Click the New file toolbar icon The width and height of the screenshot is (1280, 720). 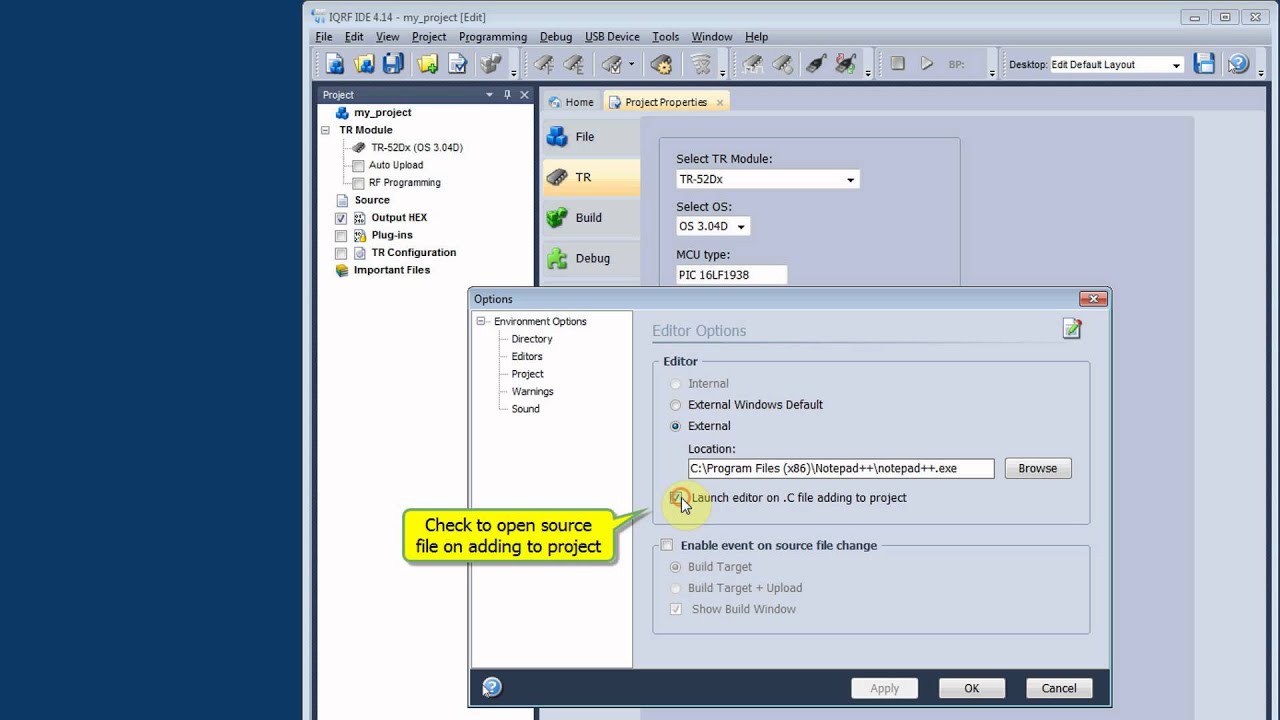pyautogui.click(x=335, y=64)
